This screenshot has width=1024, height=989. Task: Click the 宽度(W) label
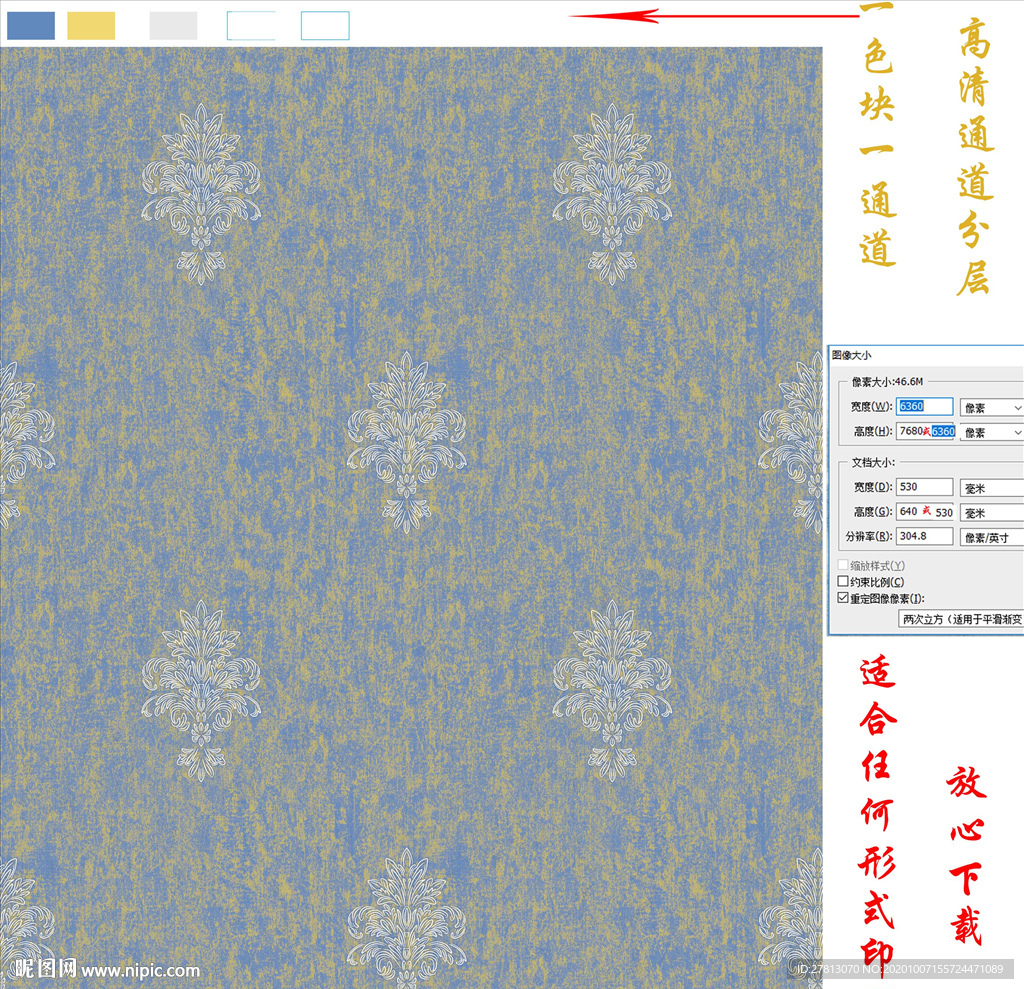(x=871, y=406)
